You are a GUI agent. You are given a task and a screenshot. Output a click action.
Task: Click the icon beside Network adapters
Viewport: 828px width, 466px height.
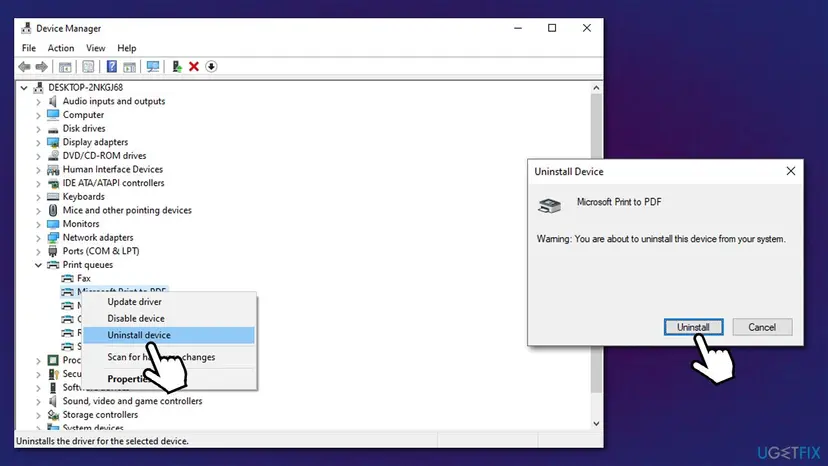pyautogui.click(x=53, y=238)
